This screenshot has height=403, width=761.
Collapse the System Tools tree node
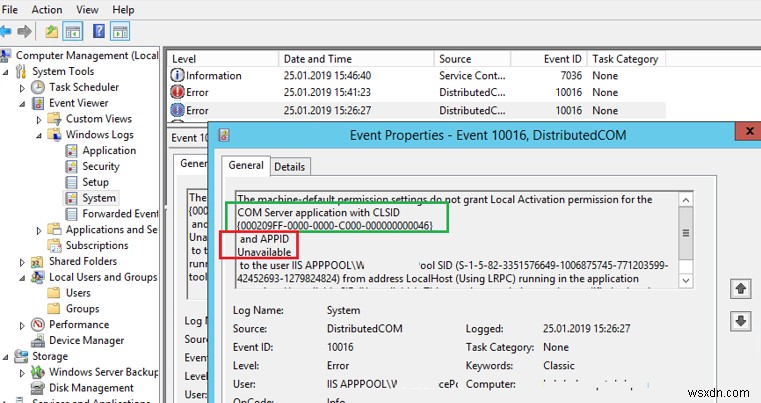coord(6,72)
